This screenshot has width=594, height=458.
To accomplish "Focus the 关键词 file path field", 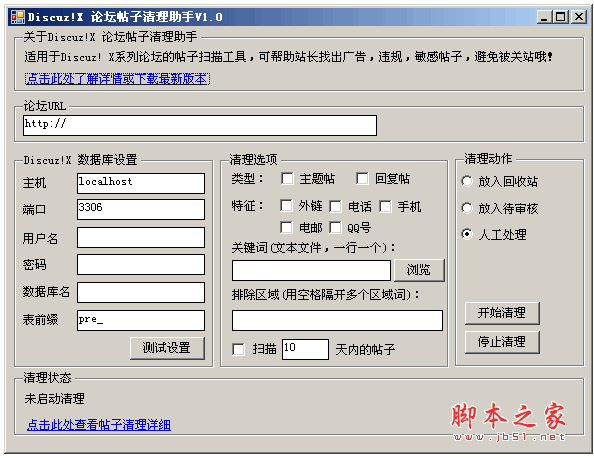I will point(311,270).
